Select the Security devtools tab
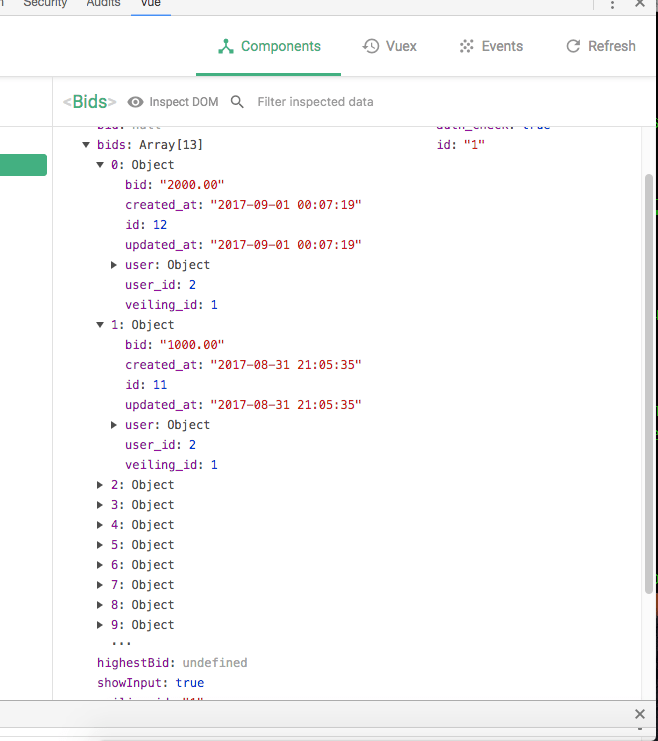The height and width of the screenshot is (741, 658). (45, 4)
